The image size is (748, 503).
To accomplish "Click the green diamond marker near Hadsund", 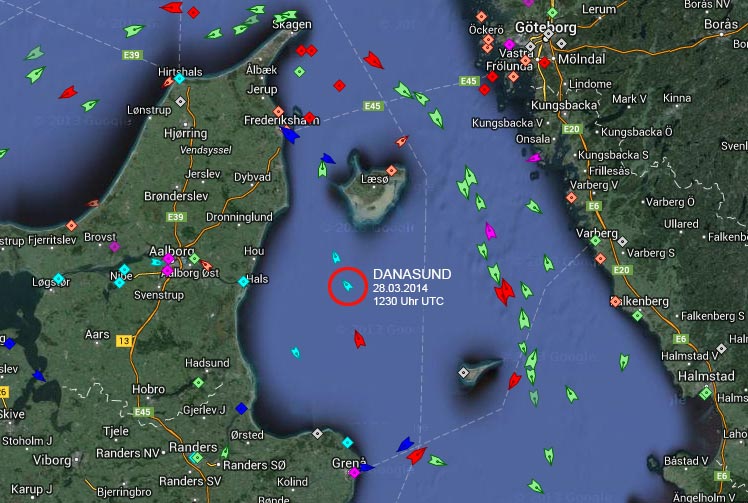I will tap(197, 382).
